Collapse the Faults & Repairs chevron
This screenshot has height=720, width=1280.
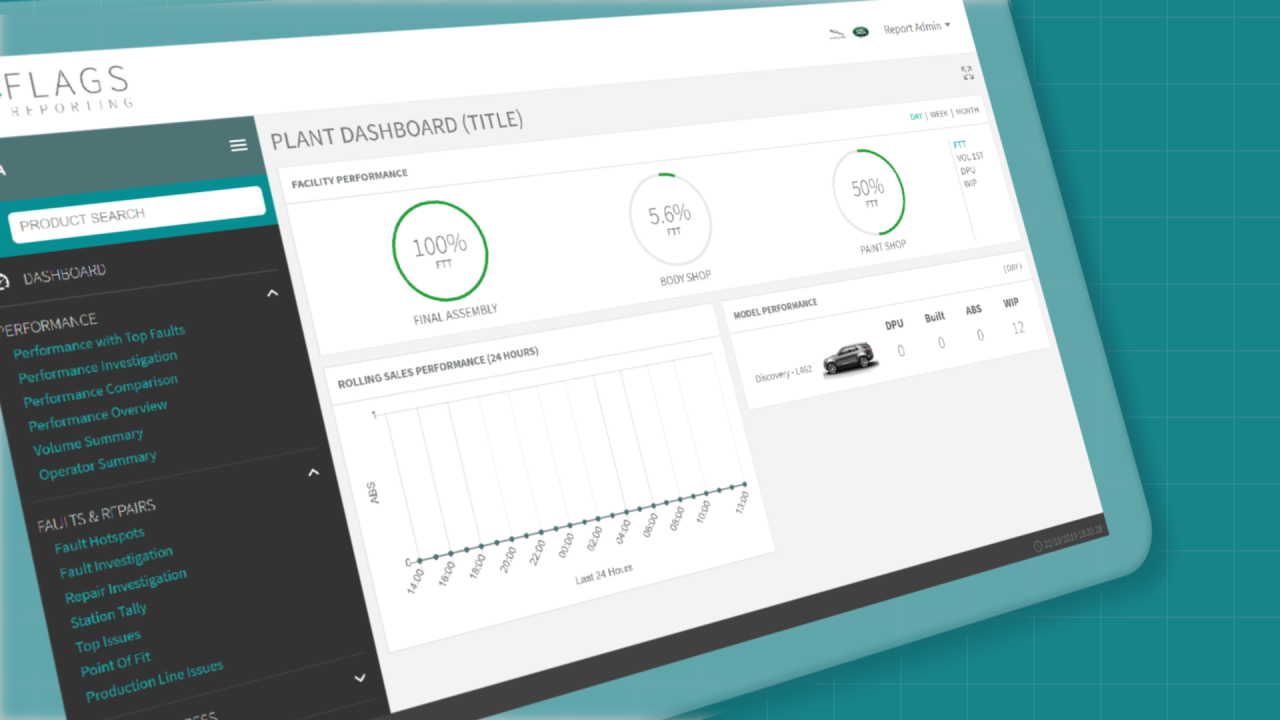[x=313, y=472]
